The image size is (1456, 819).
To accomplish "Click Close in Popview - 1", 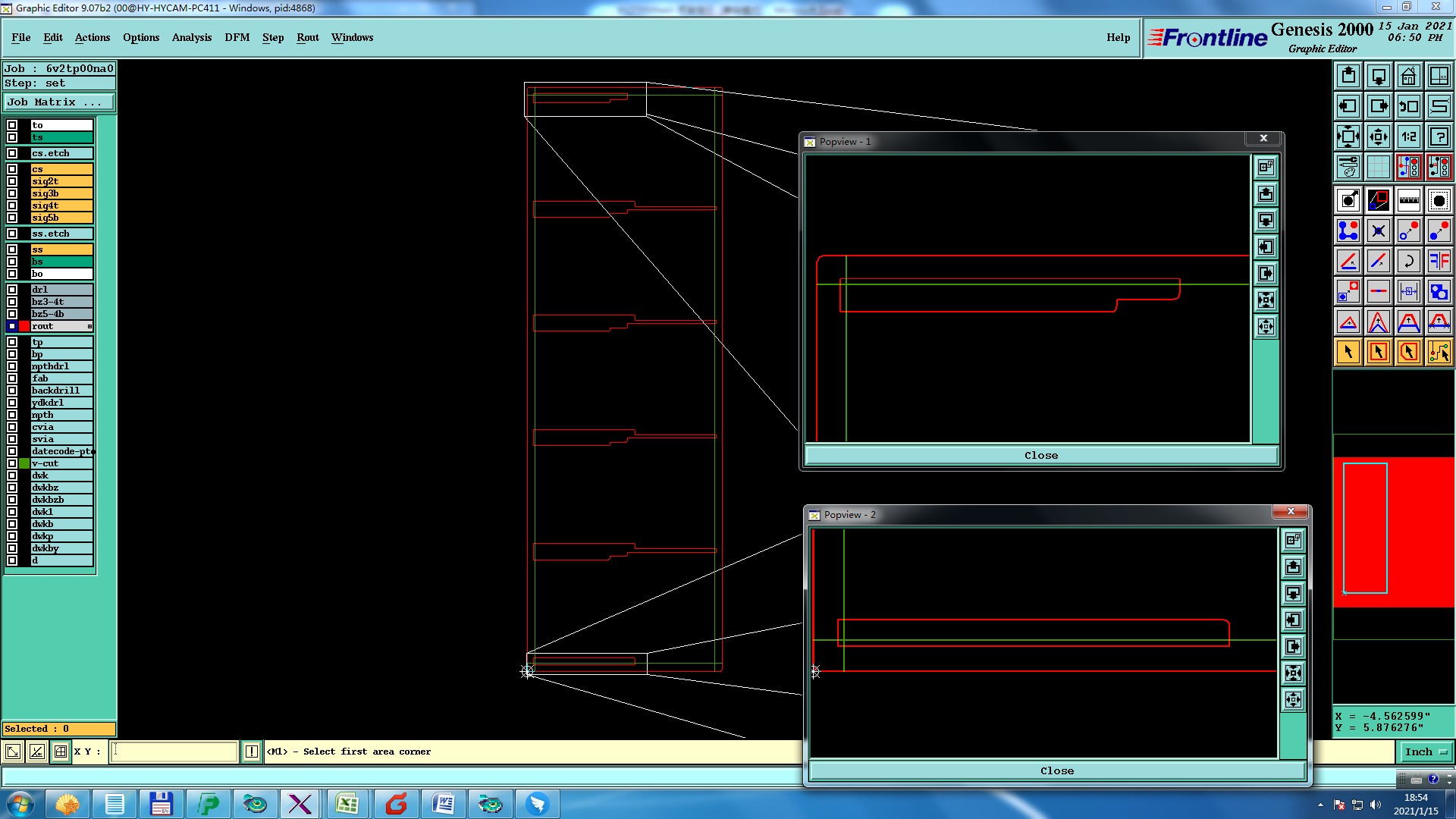I will [x=1040, y=455].
